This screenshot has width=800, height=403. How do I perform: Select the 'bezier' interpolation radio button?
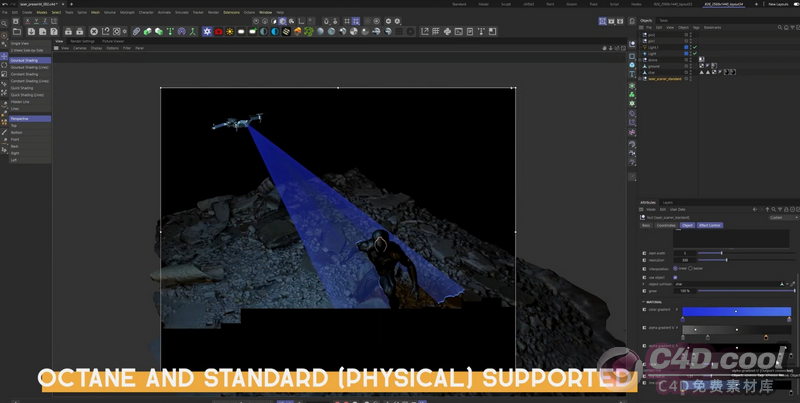coord(691,268)
